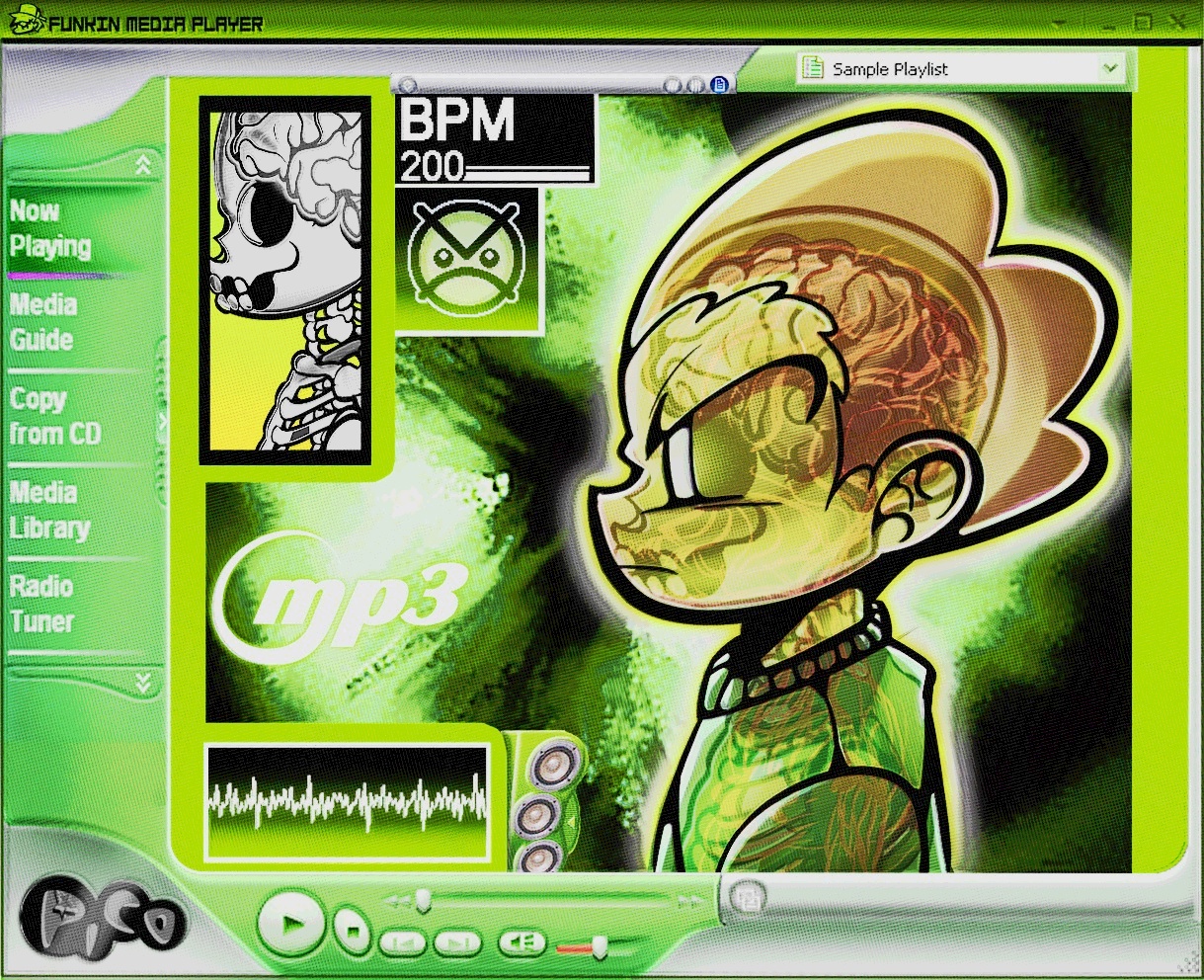Stop playback with the Stop button
Viewport: 1204px width, 980px height.
350,930
